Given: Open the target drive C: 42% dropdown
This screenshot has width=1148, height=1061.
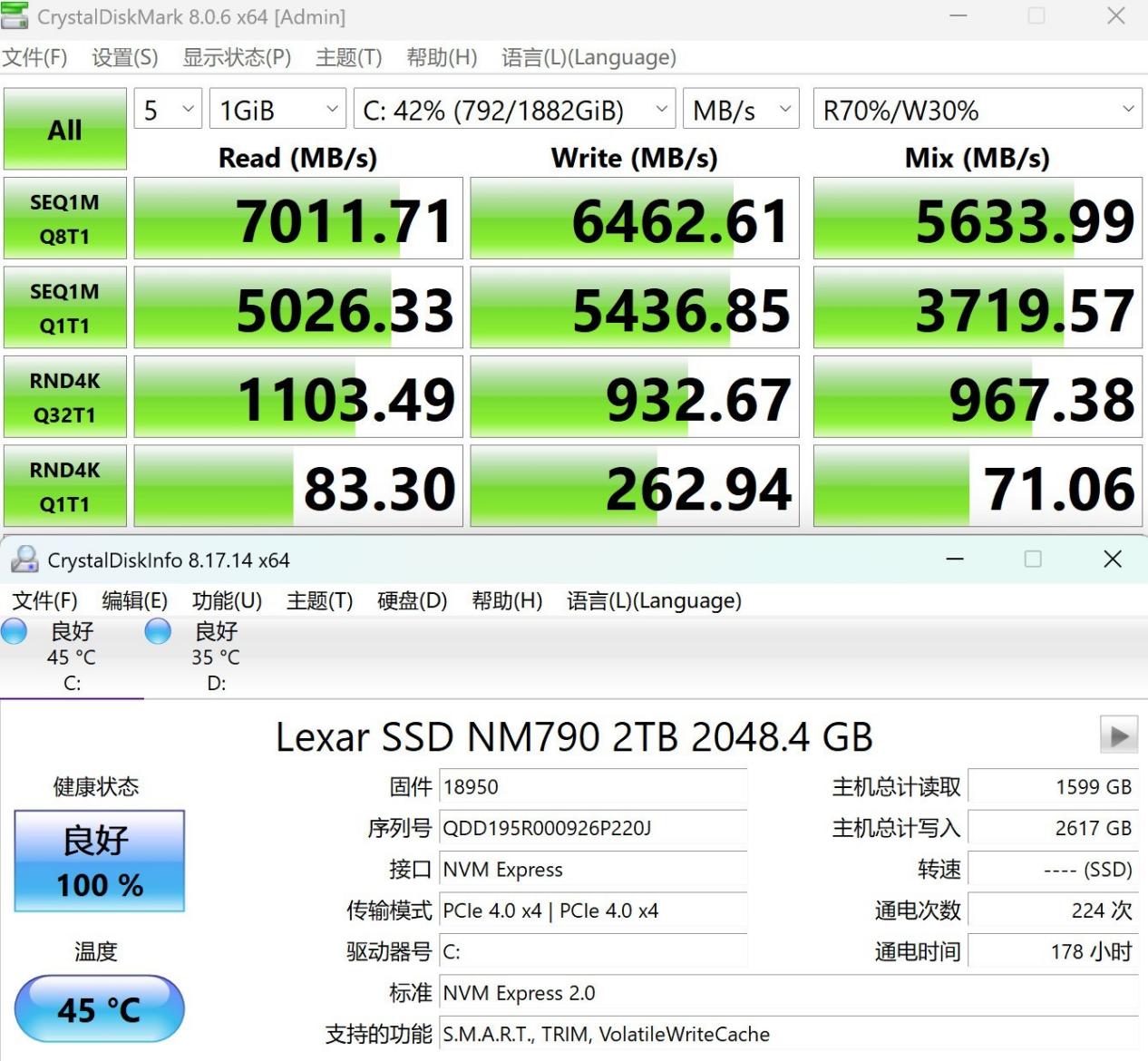Looking at the screenshot, I should coord(513,111).
